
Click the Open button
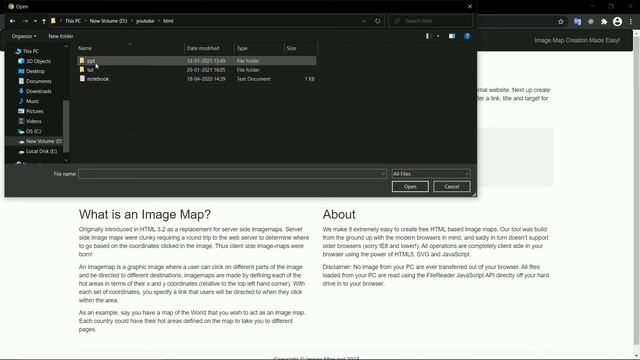point(410,187)
